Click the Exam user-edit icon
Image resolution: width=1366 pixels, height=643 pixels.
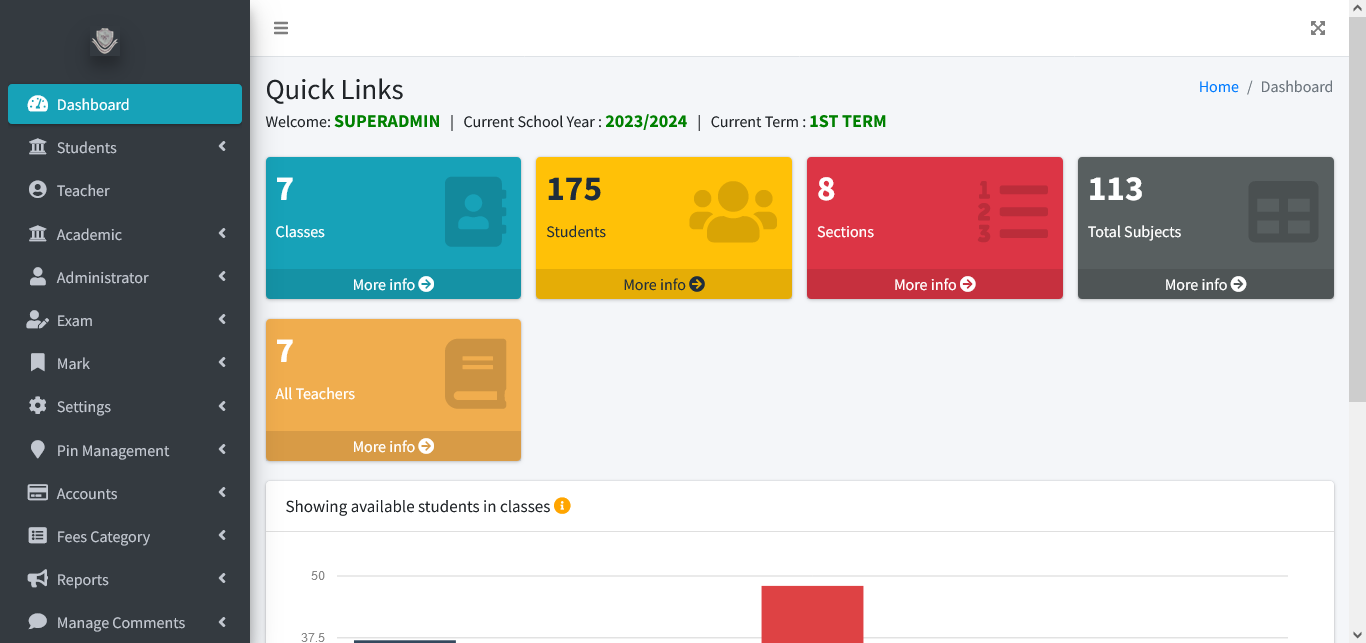pos(38,320)
